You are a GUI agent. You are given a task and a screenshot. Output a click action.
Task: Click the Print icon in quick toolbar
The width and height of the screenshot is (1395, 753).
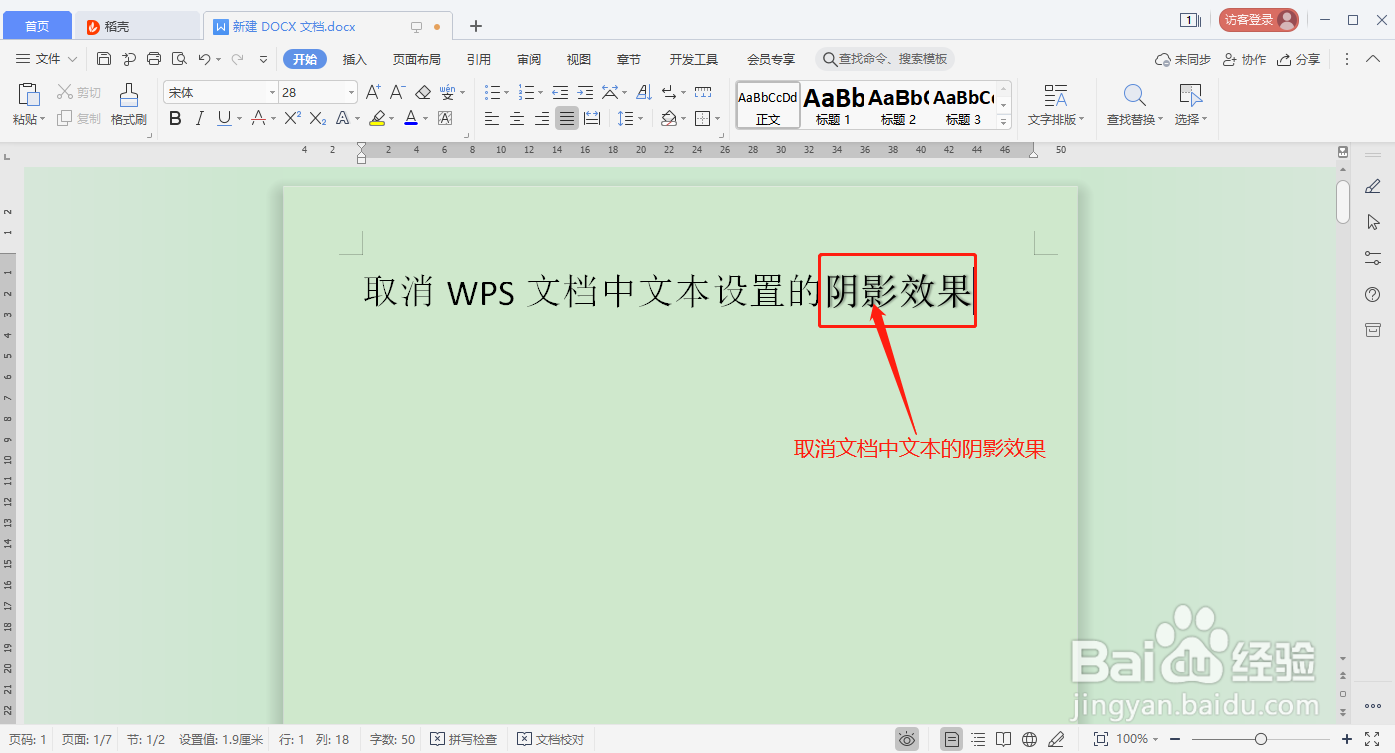pos(154,59)
